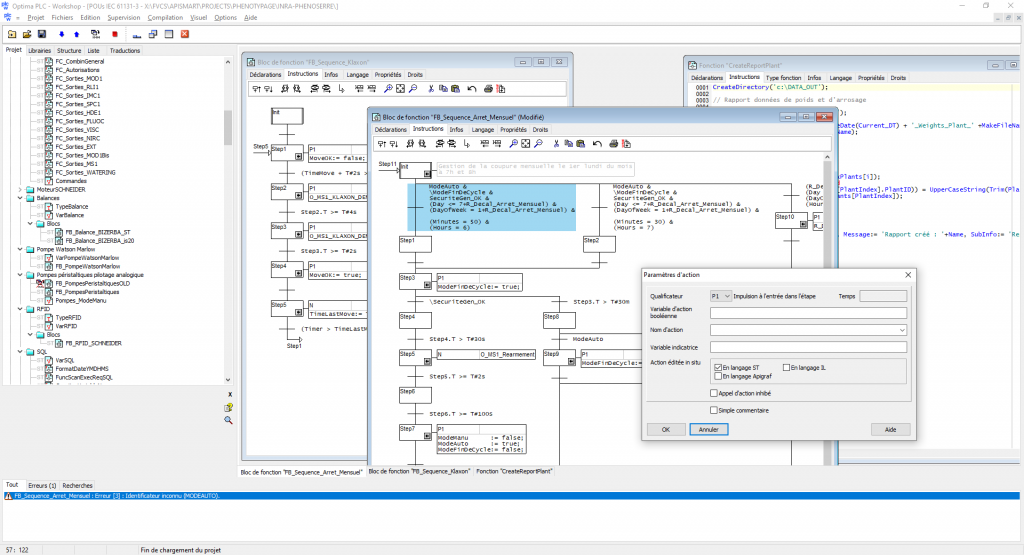Click the red stop square icon
Viewport: 1024px width, 555px height.
[115, 34]
